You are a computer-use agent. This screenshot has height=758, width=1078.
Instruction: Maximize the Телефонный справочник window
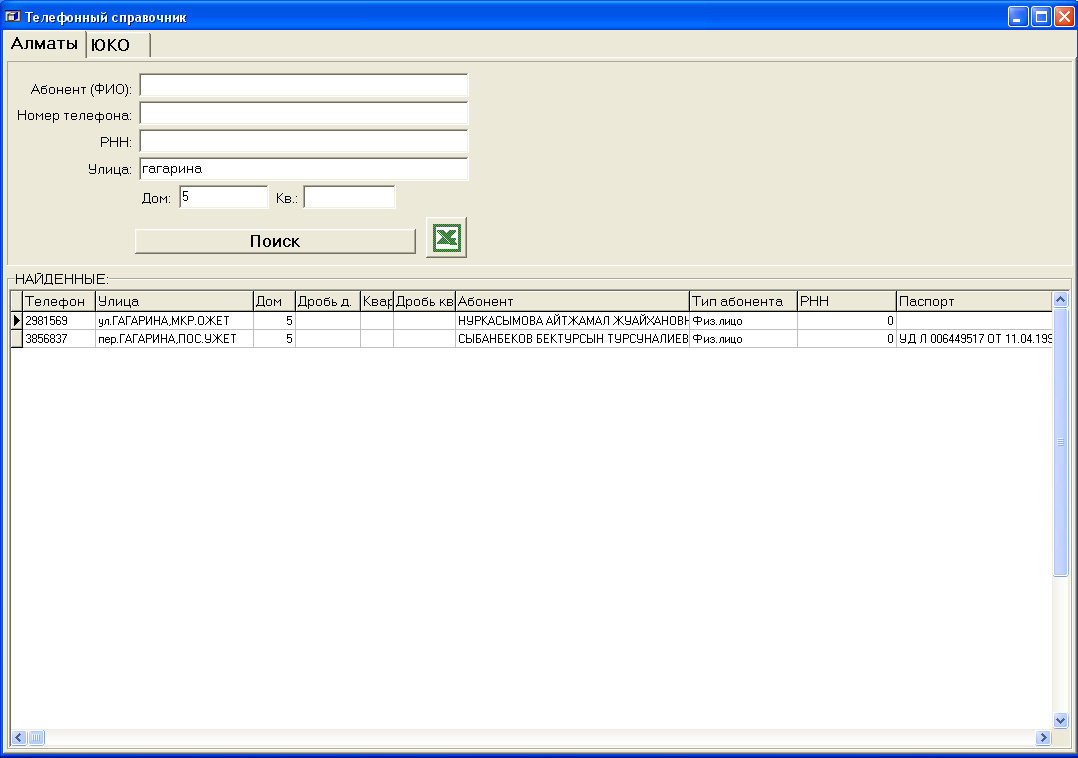pos(1041,17)
